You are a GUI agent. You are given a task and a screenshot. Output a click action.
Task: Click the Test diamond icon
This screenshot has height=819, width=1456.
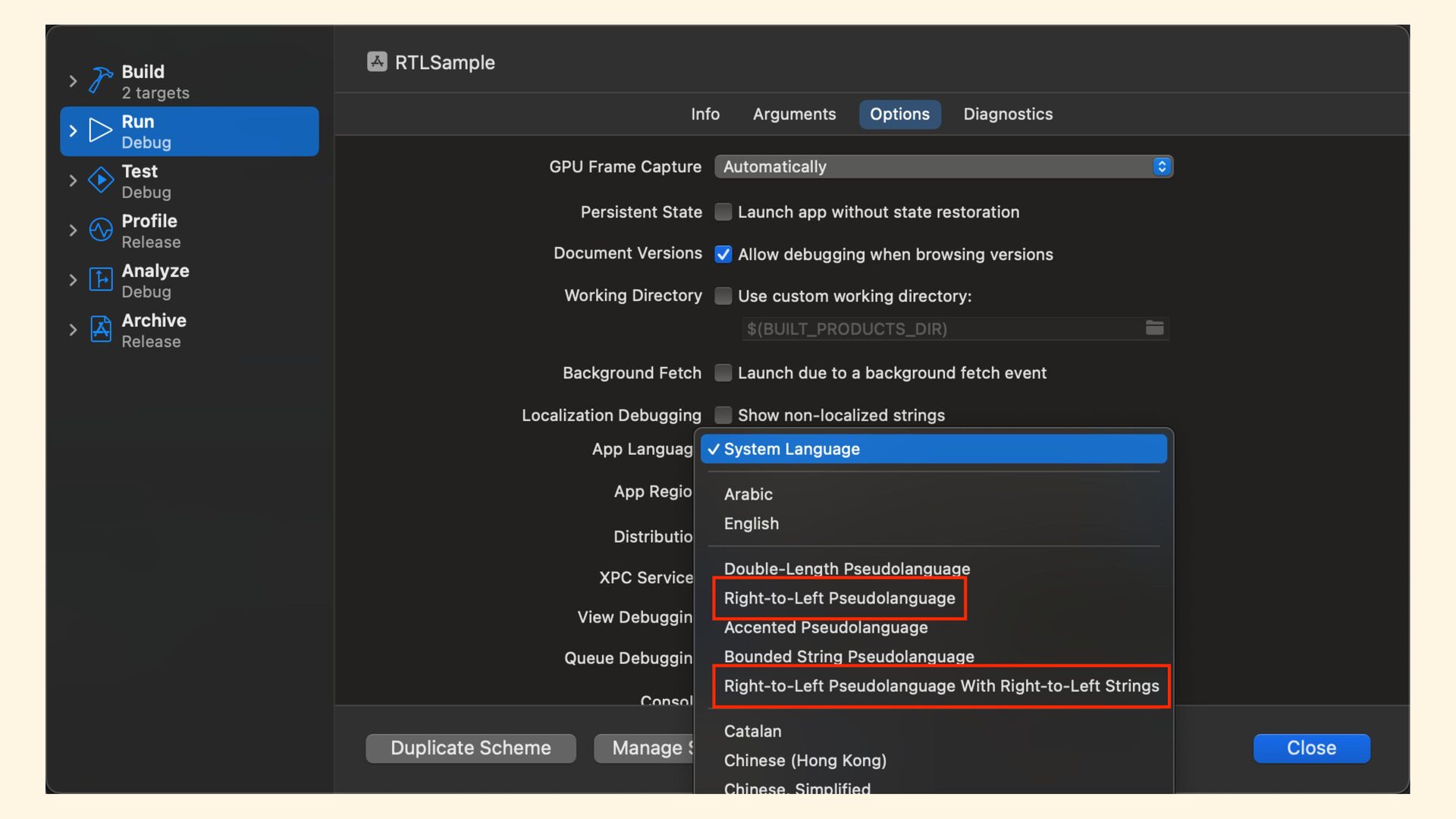100,180
